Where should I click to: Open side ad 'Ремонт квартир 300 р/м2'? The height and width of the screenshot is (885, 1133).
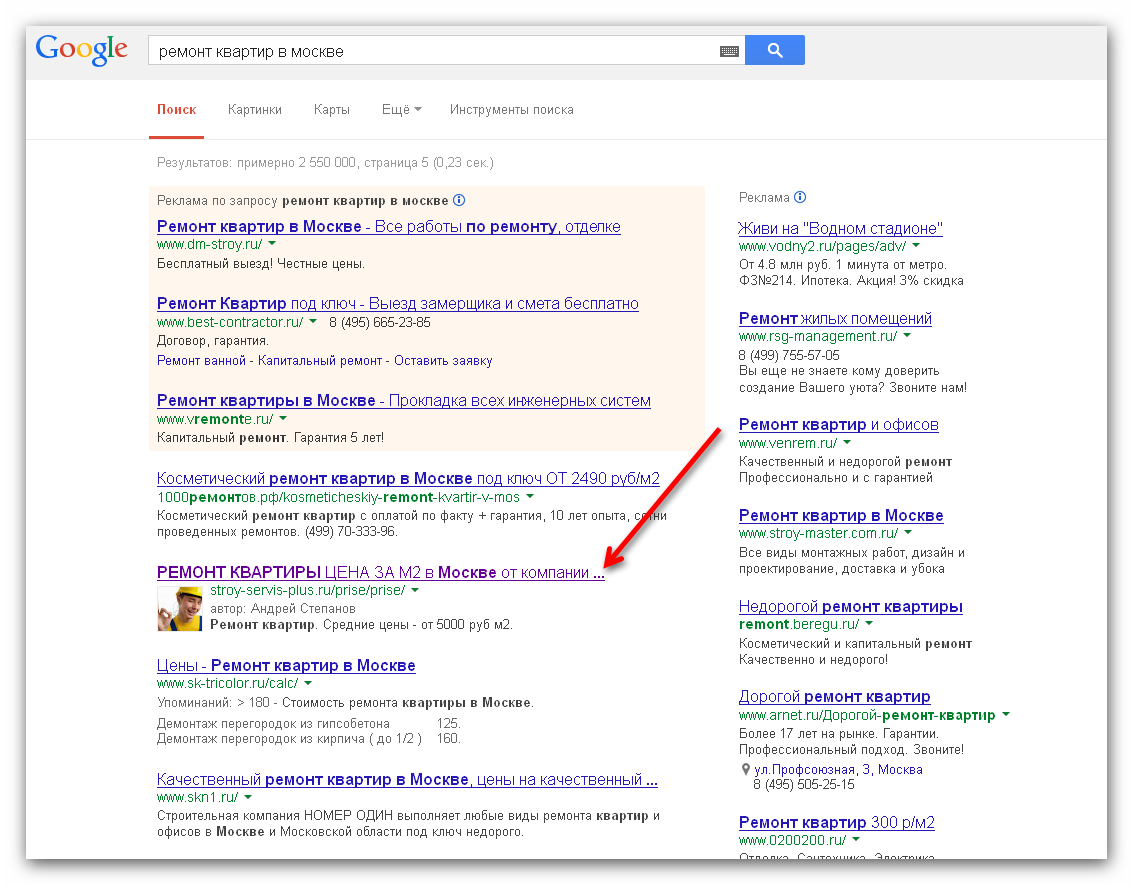(837, 822)
